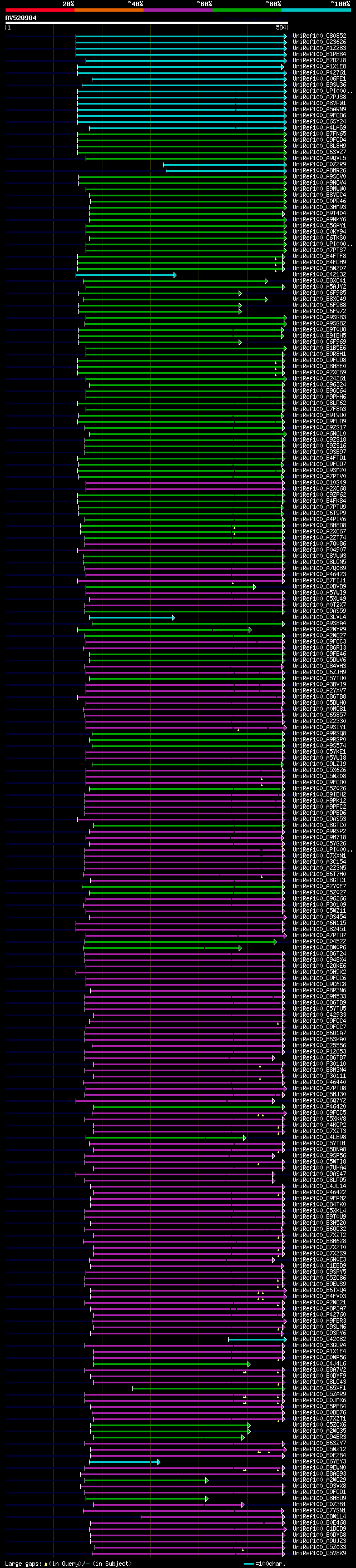The width and height of the screenshot is (356, 1568).
Task: Open hit UniRef100_B1PBB4
Action: tap(319, 54)
